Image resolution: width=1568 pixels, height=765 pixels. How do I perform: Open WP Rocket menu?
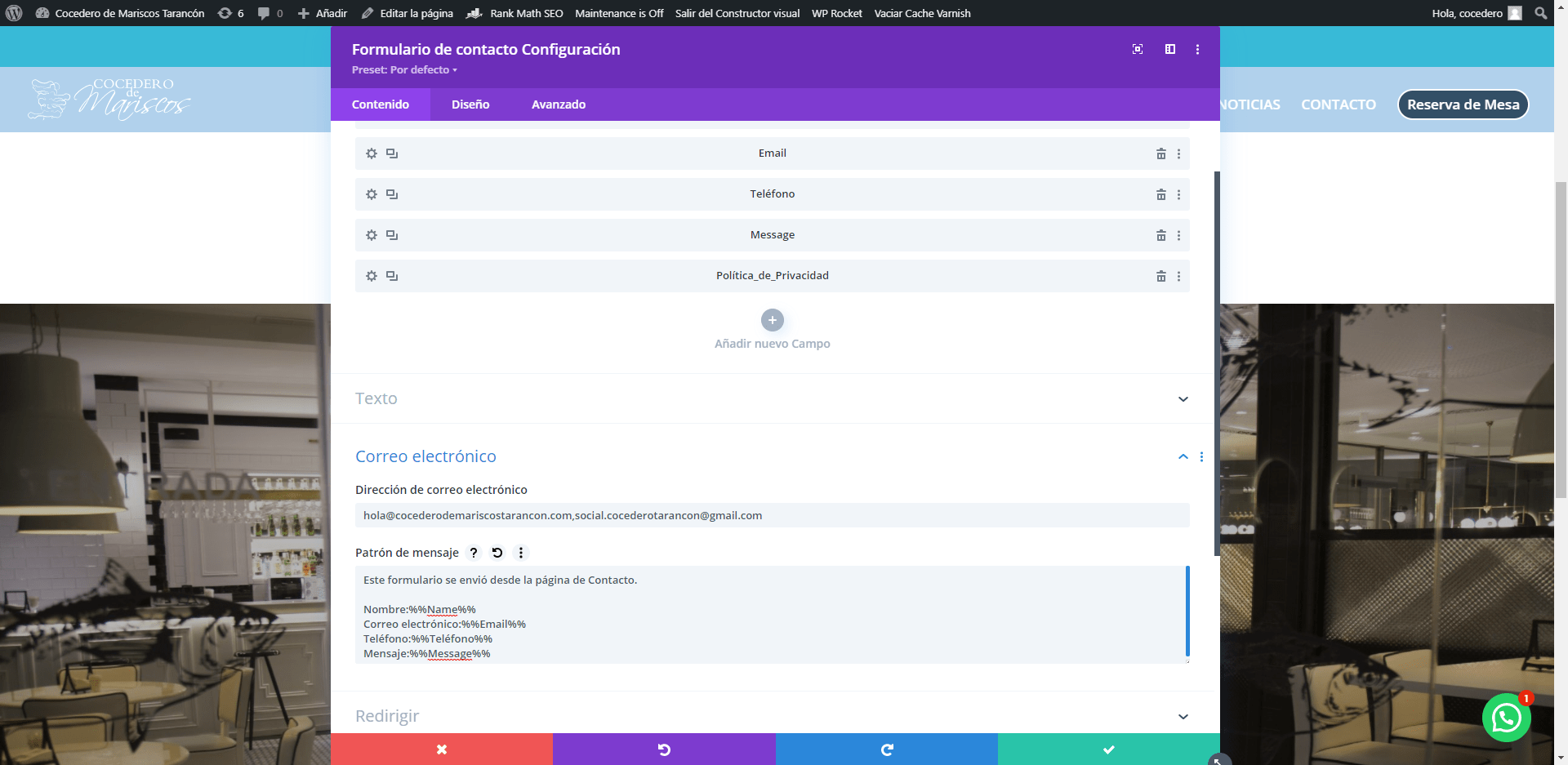click(836, 13)
